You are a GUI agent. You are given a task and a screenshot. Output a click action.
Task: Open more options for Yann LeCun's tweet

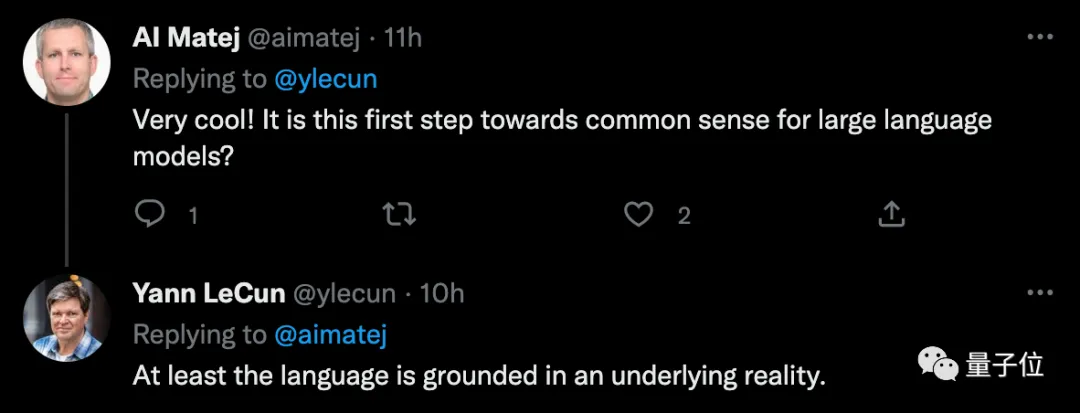1040,292
